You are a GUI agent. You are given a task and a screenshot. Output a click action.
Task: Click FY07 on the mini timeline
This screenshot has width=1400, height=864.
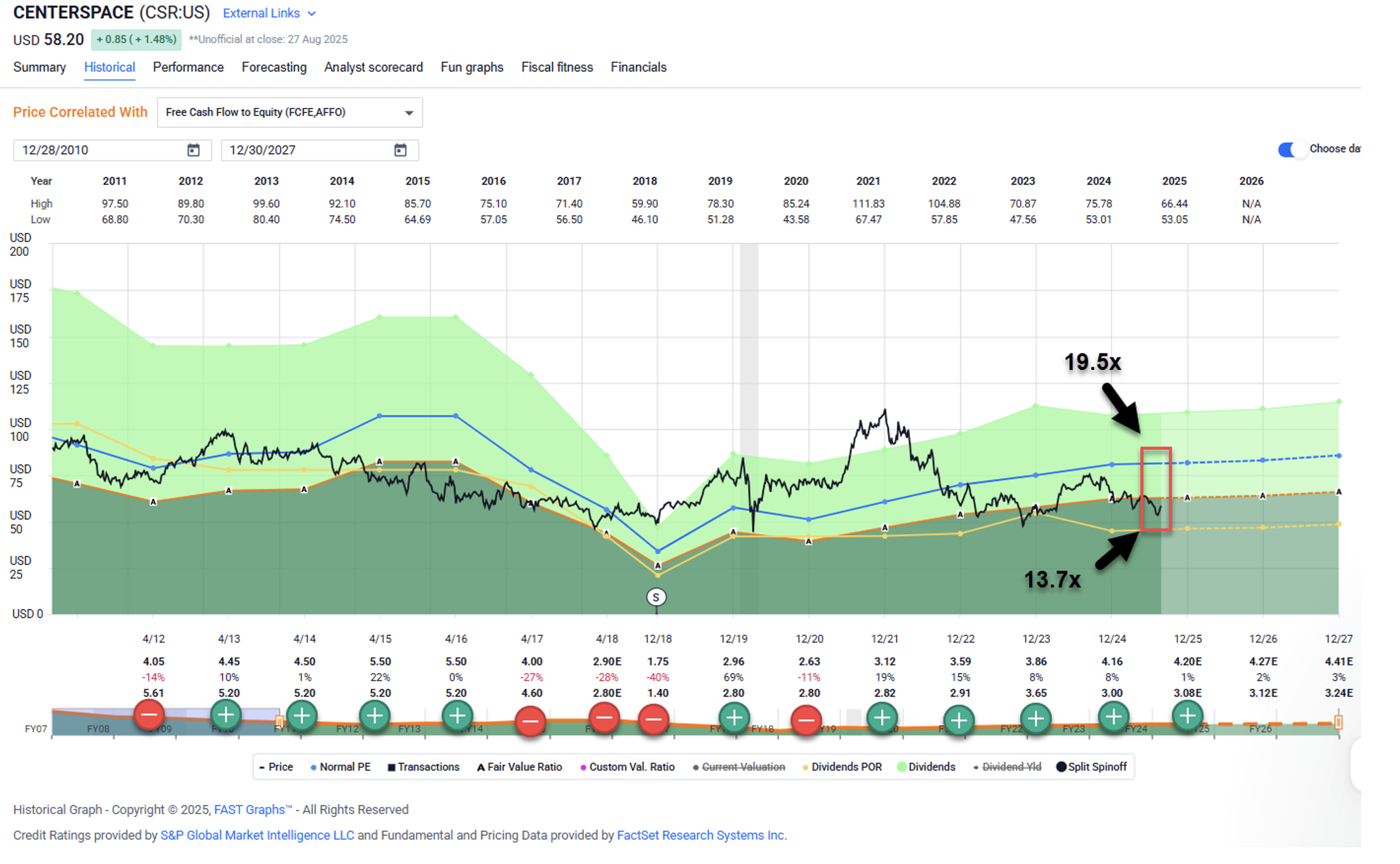pyautogui.click(x=36, y=730)
